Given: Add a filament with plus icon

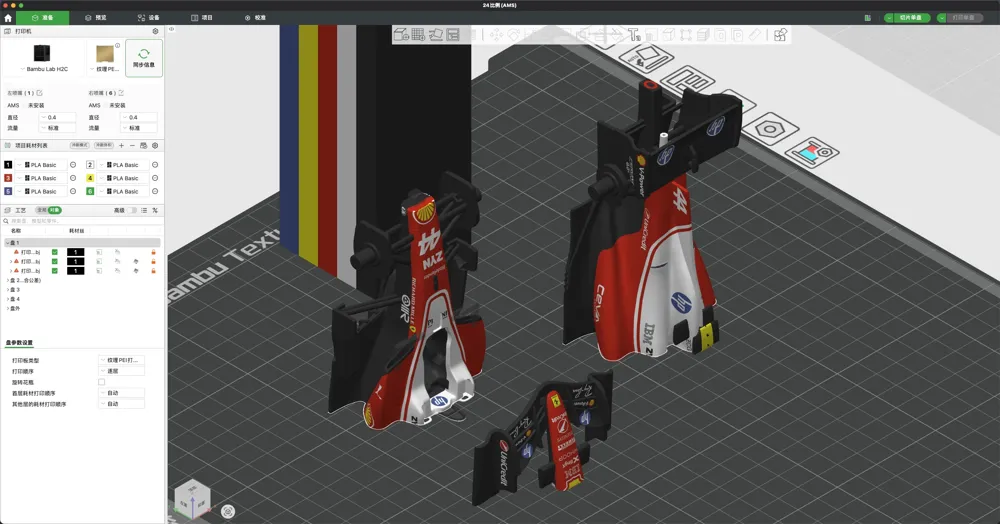Looking at the screenshot, I should [x=121, y=146].
